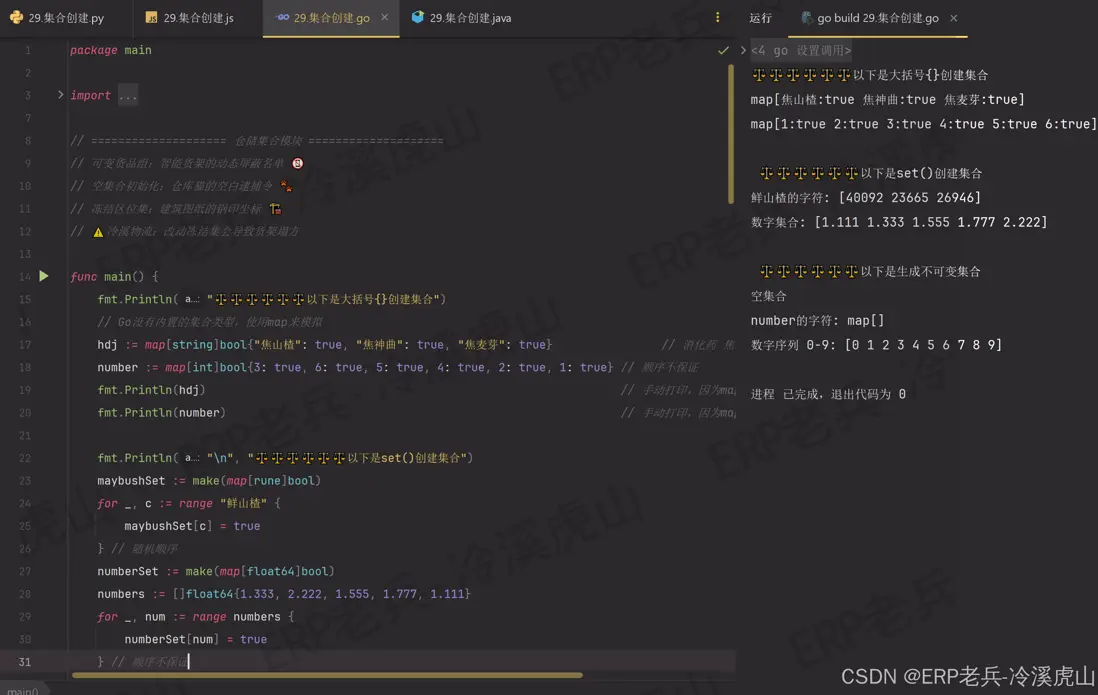Click 'numberSet[num] = true' on line 30
The image size is (1098, 695).
point(195,640)
